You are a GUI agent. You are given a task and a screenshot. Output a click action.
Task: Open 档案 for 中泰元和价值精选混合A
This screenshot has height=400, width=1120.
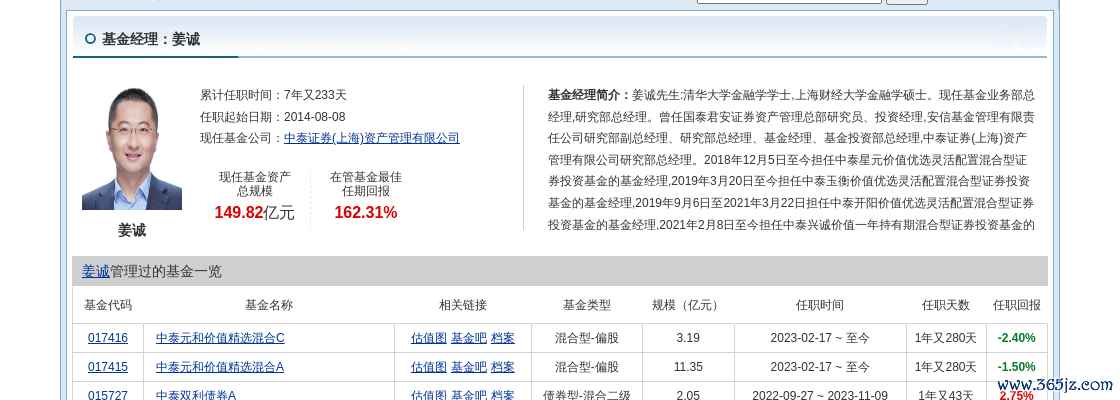(503, 366)
